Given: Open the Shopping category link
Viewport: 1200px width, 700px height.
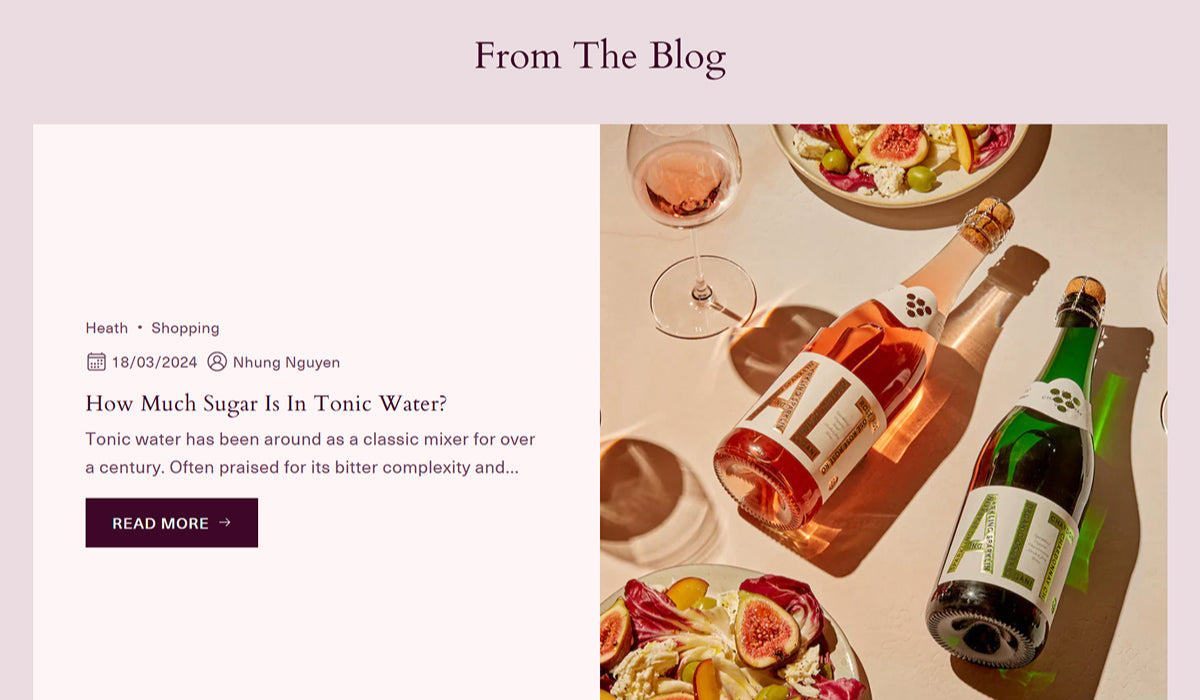Looking at the screenshot, I should point(185,328).
